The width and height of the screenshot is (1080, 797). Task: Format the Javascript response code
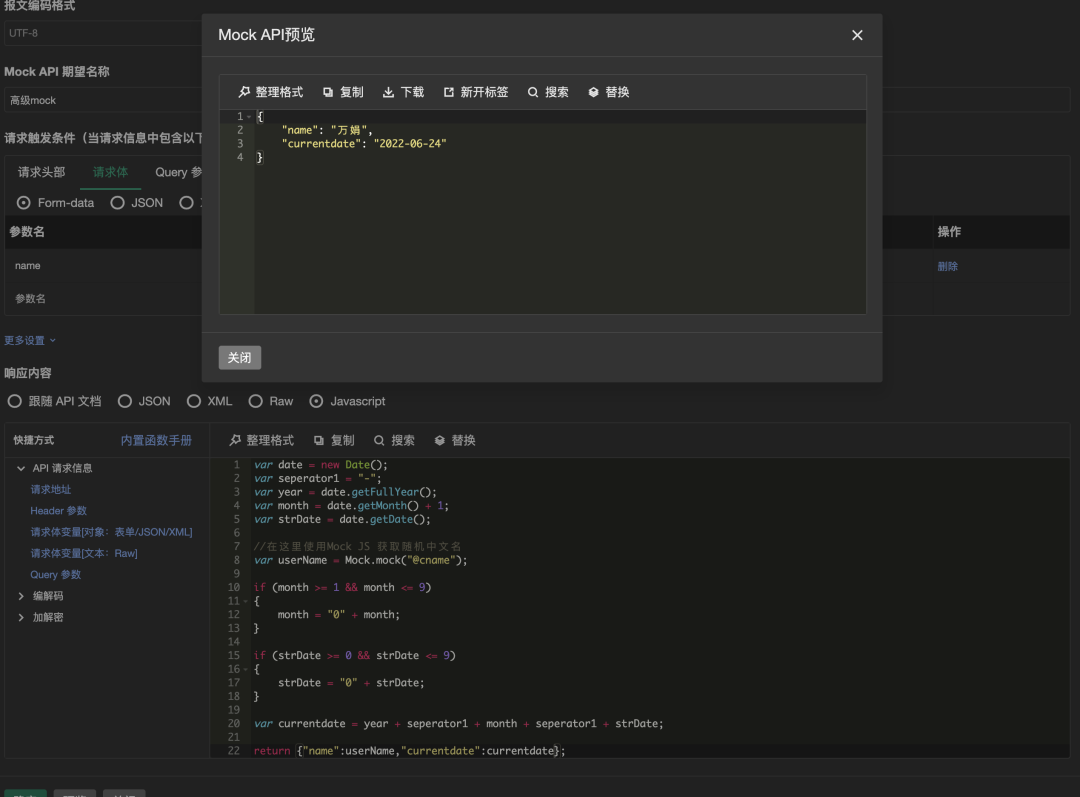coord(262,440)
